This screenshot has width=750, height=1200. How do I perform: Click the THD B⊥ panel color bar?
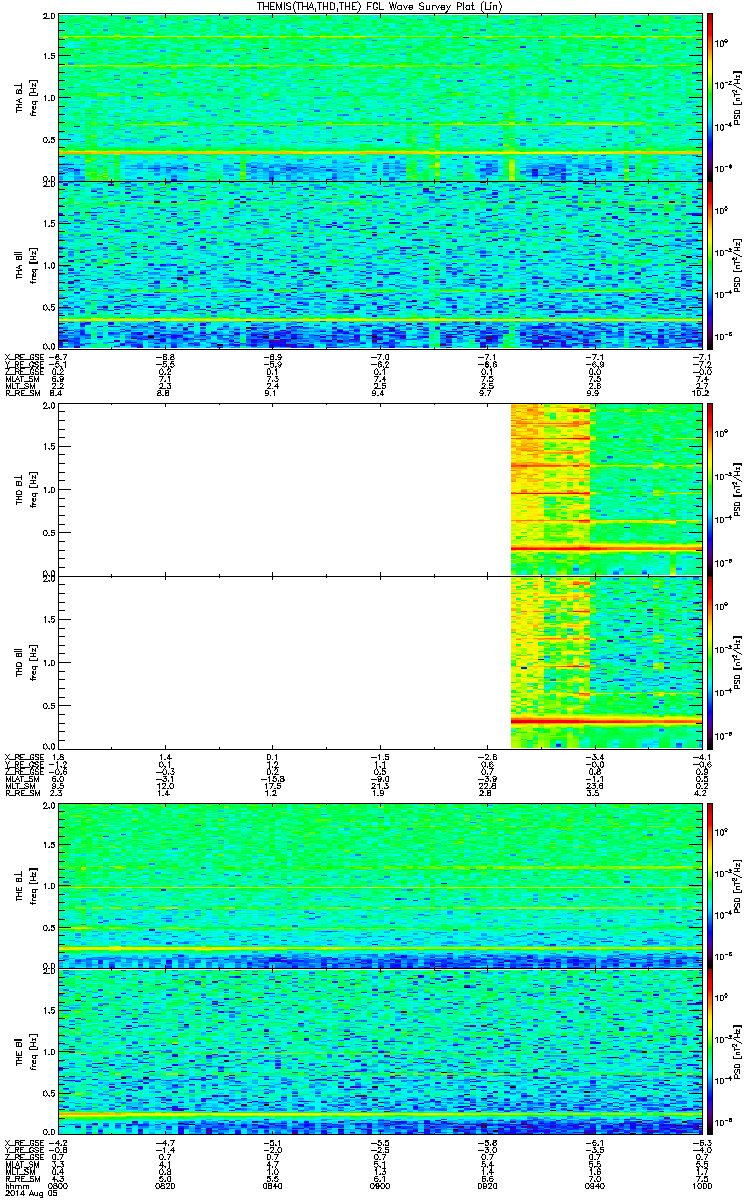click(x=711, y=488)
